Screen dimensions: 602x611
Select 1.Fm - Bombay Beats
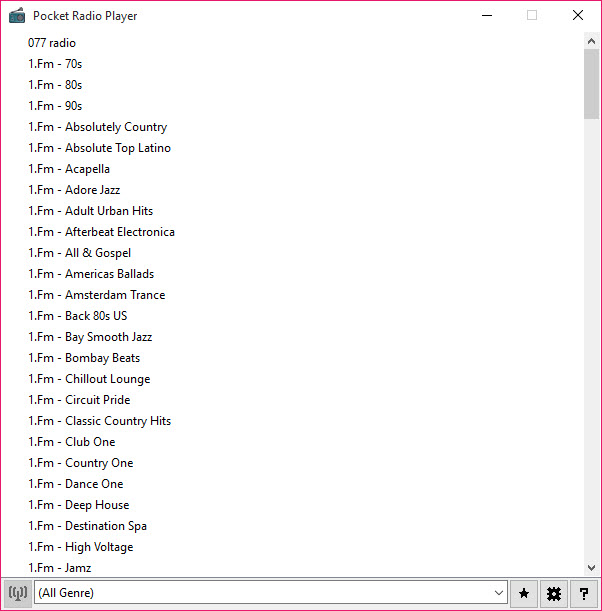pyautogui.click(x=84, y=358)
